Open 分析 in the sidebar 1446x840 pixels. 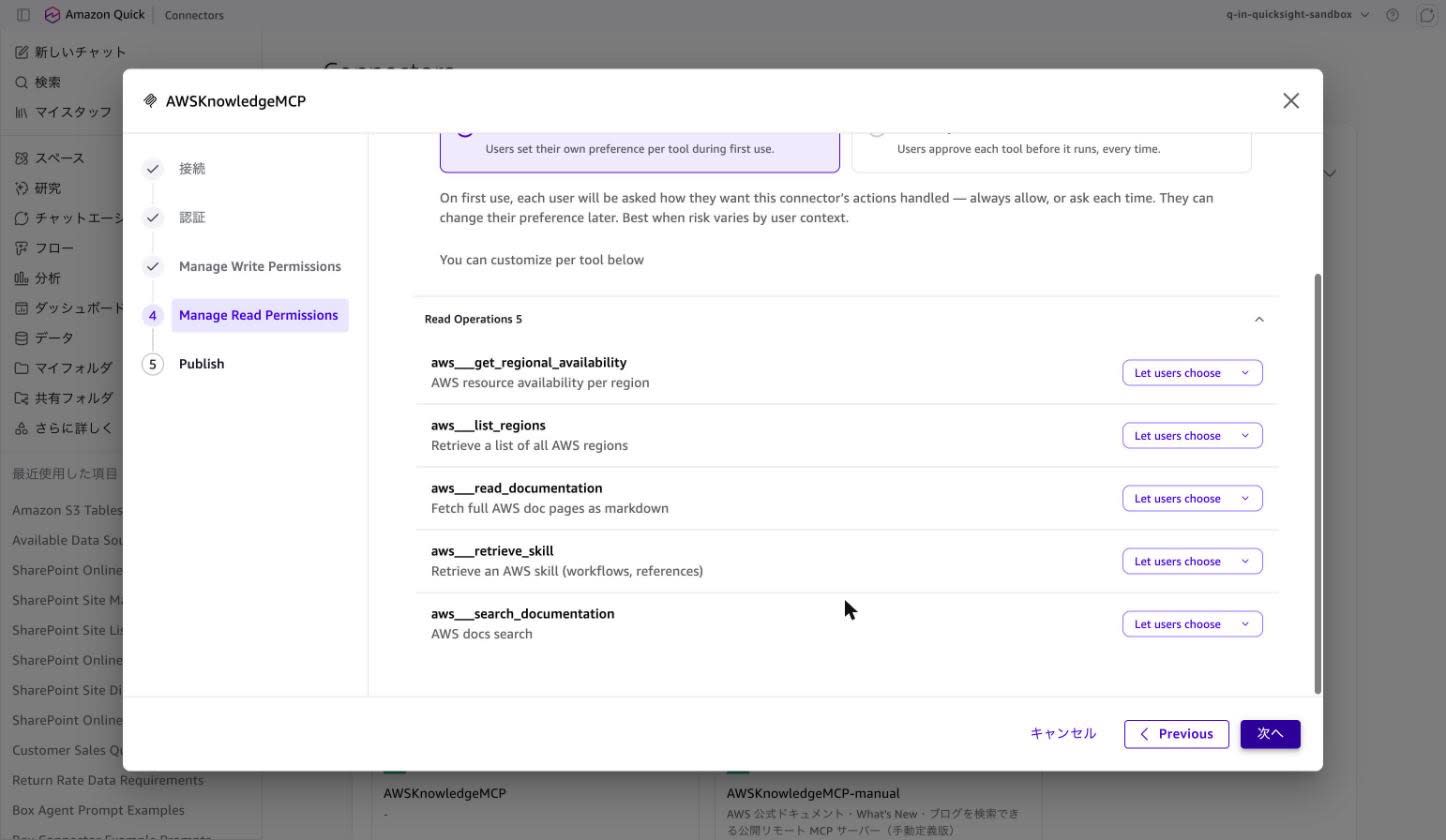click(38, 278)
